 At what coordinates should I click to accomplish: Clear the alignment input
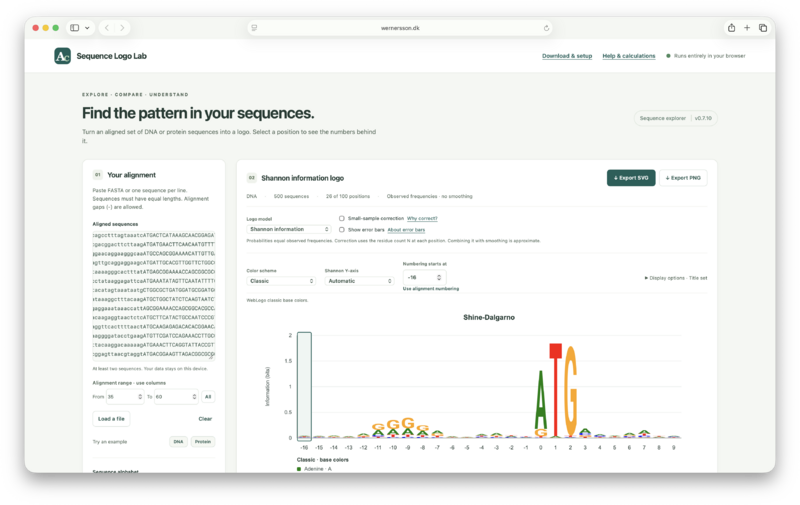[x=205, y=419]
